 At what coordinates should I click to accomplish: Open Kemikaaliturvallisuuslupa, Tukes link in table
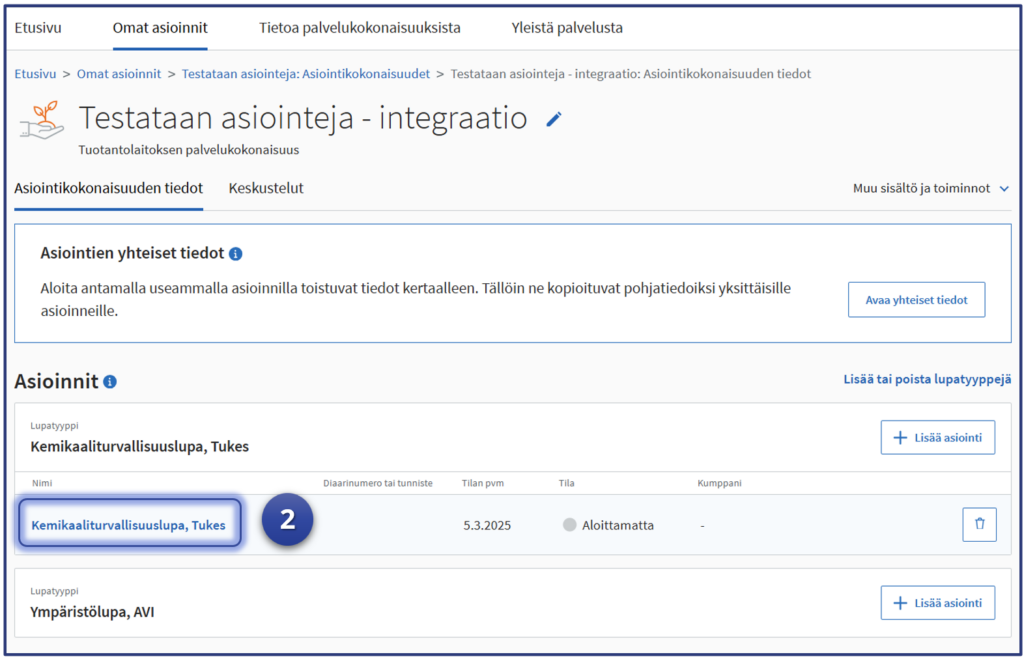pyautogui.click(x=128, y=525)
